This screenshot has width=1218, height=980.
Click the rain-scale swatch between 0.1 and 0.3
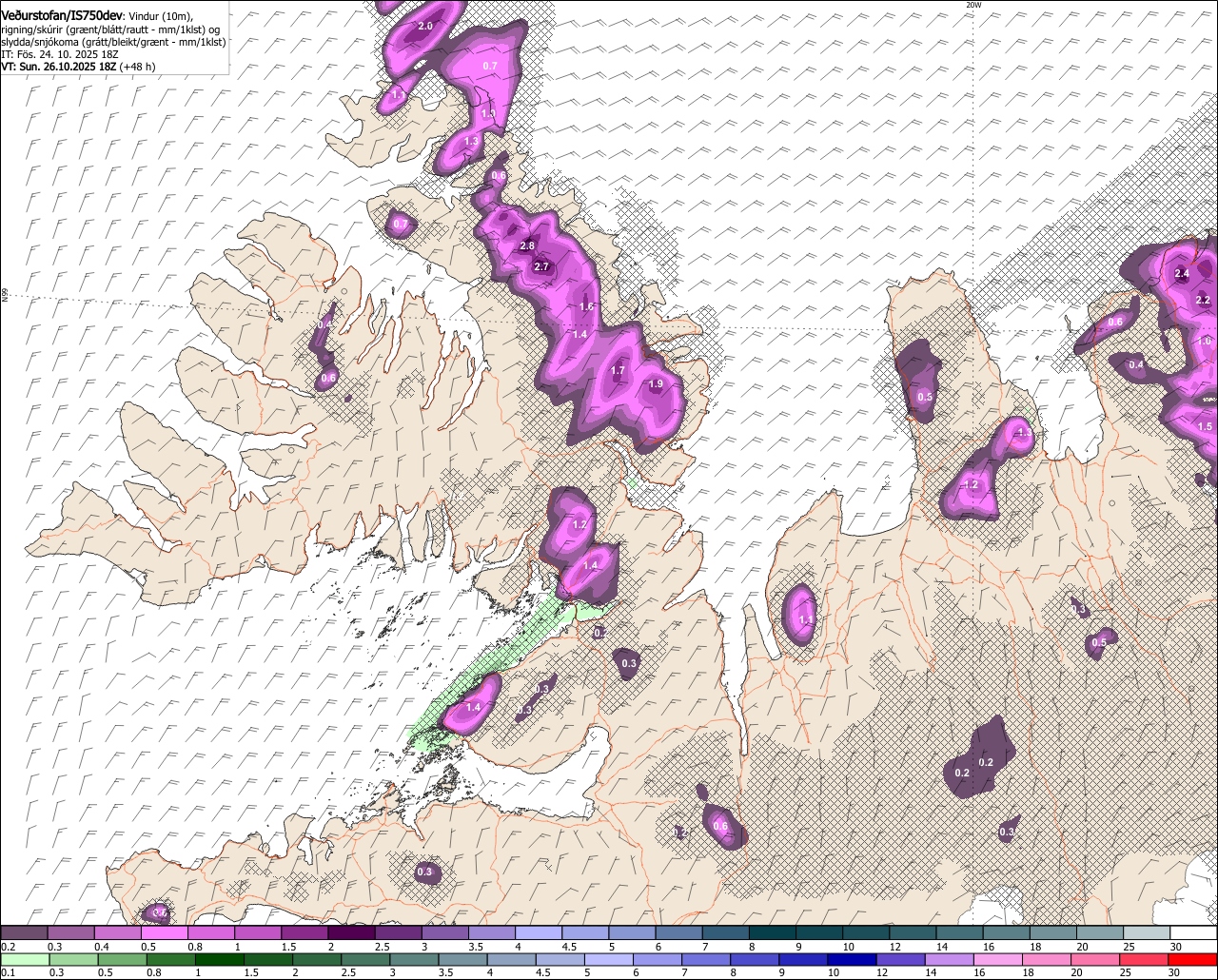[23, 960]
